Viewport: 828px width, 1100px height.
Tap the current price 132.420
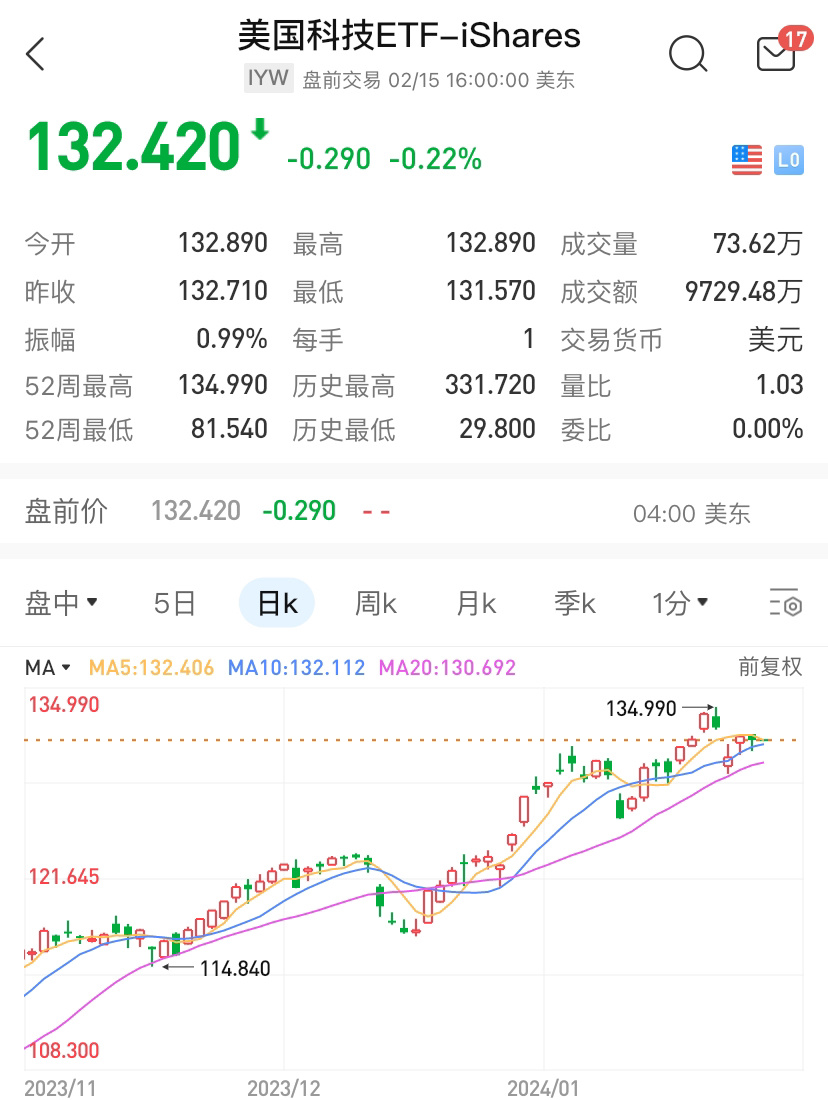point(133,147)
